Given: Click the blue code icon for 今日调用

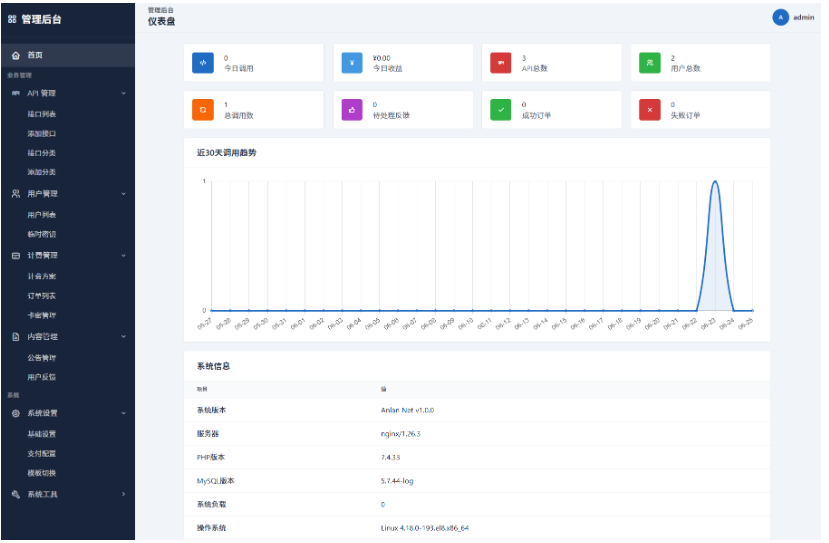Looking at the screenshot, I should [x=203, y=63].
